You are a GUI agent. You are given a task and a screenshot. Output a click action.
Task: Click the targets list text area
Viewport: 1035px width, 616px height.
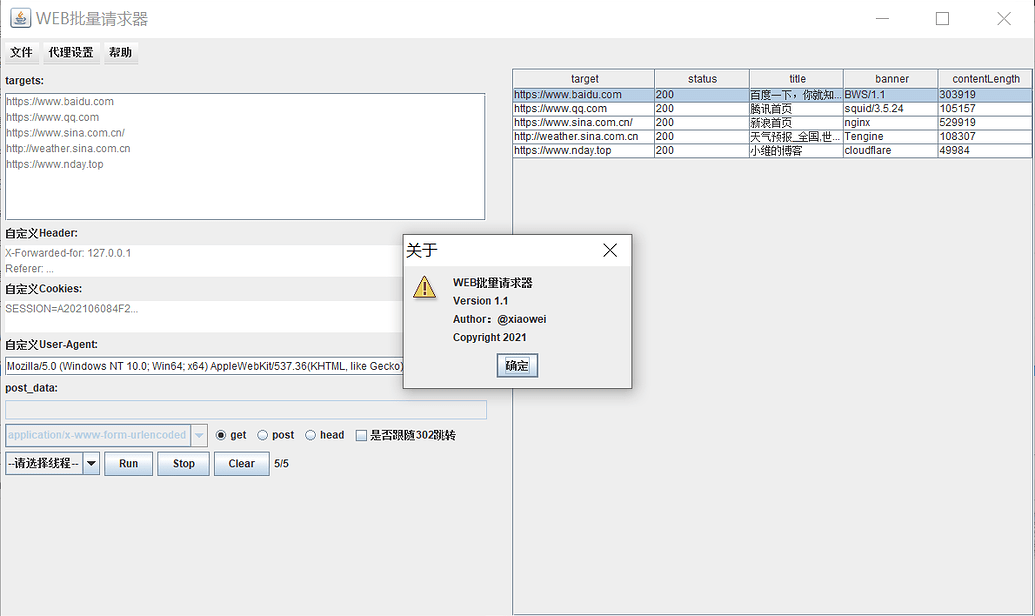245,155
